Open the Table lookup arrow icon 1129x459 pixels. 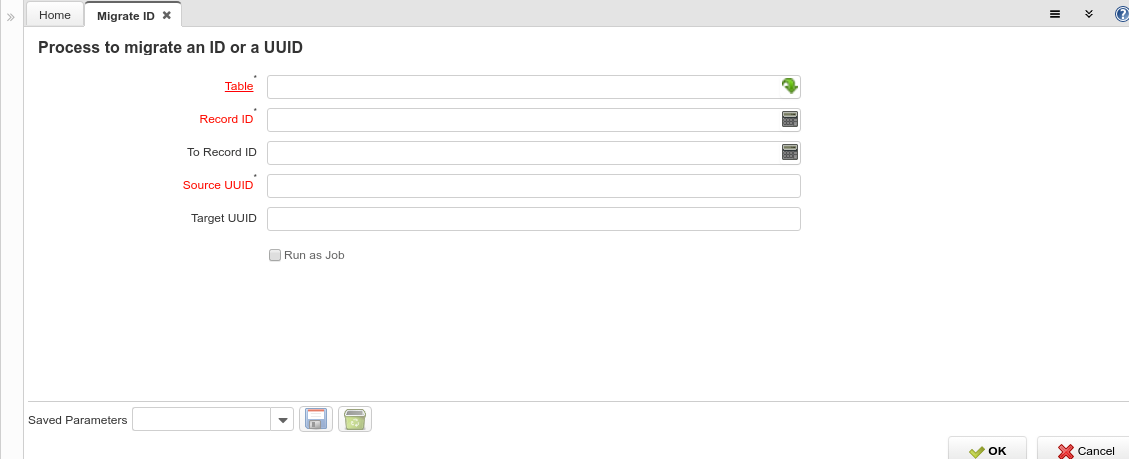coord(789,86)
